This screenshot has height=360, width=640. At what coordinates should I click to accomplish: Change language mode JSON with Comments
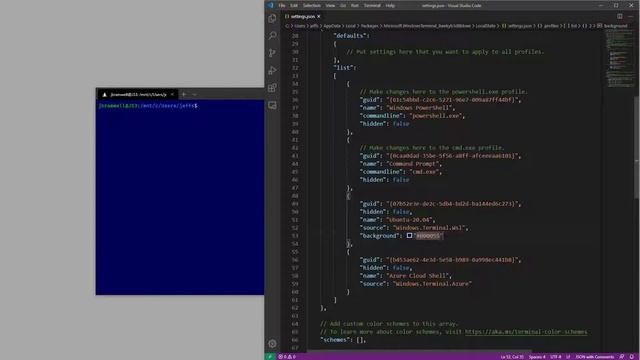click(x=595, y=357)
